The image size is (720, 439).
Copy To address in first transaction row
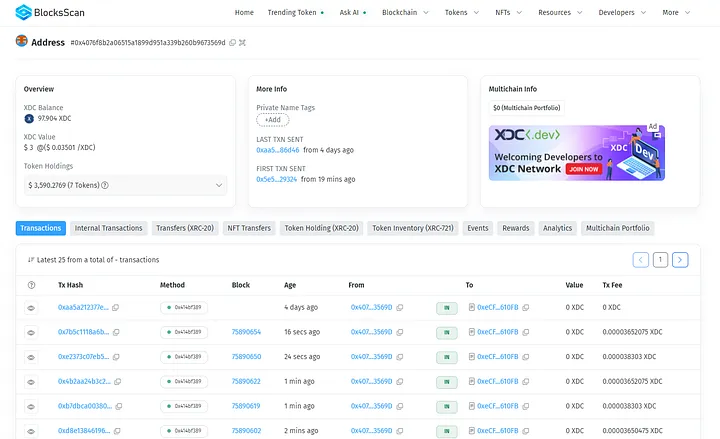[x=526, y=307]
